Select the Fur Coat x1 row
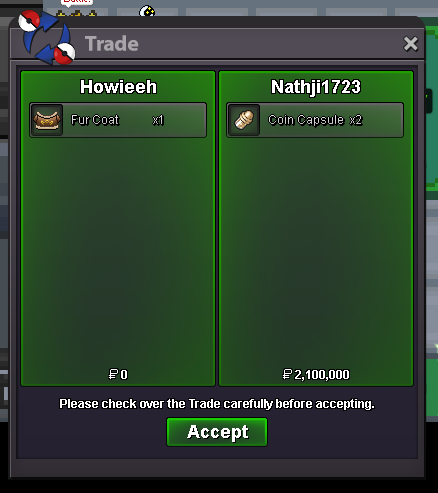The width and height of the screenshot is (438, 493). point(118,120)
